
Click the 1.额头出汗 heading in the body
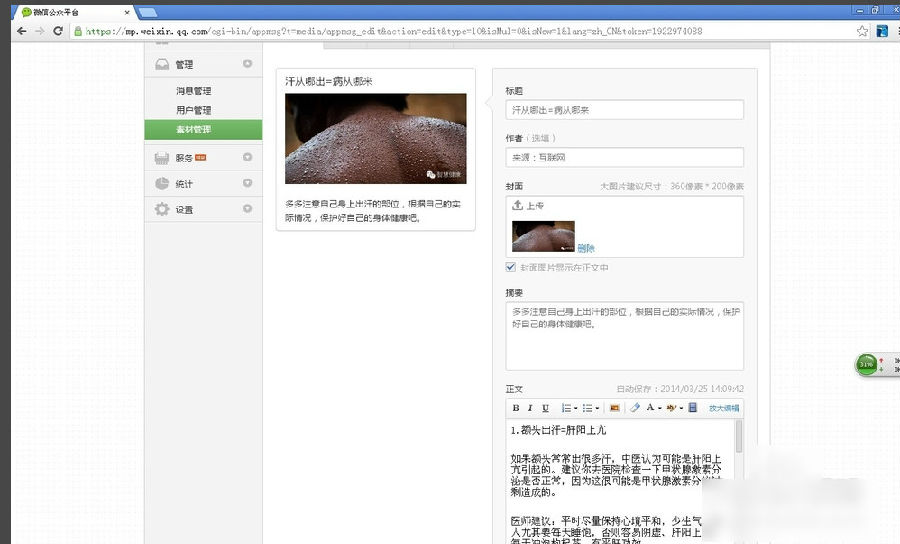pos(558,430)
